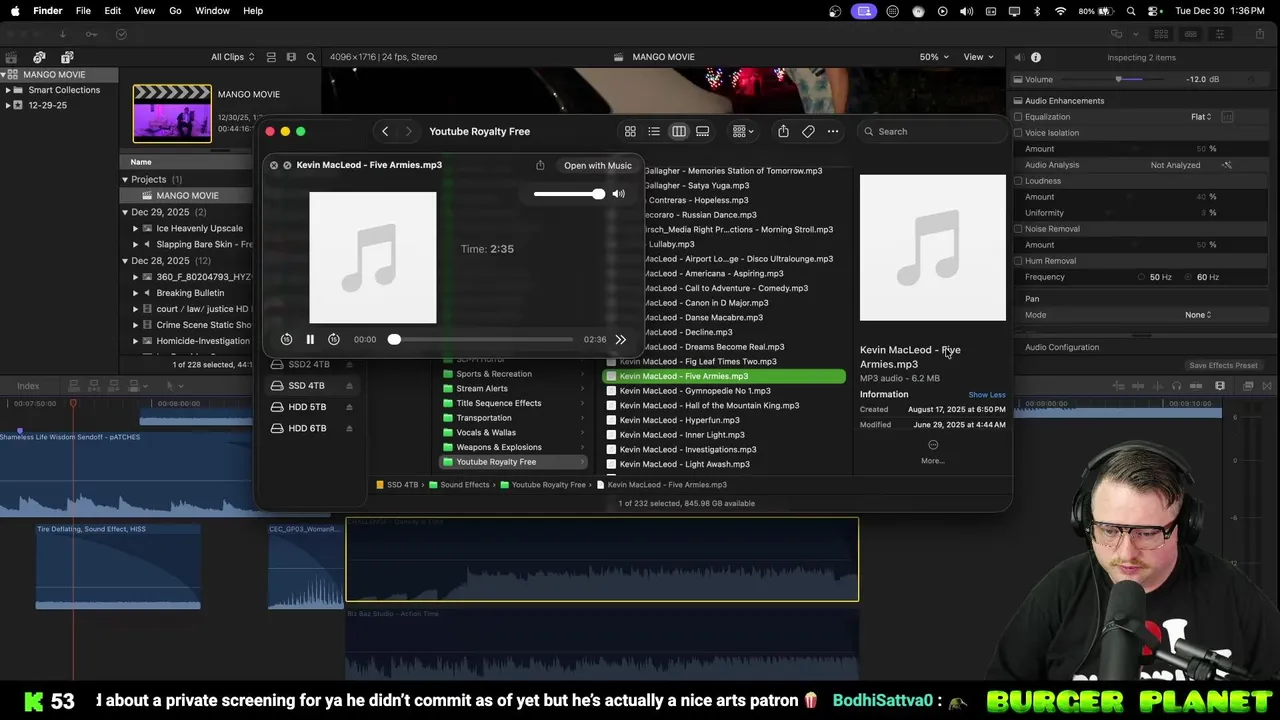The image size is (1280, 720).
Task: Mute audio with the preview speaker icon
Action: [618, 194]
